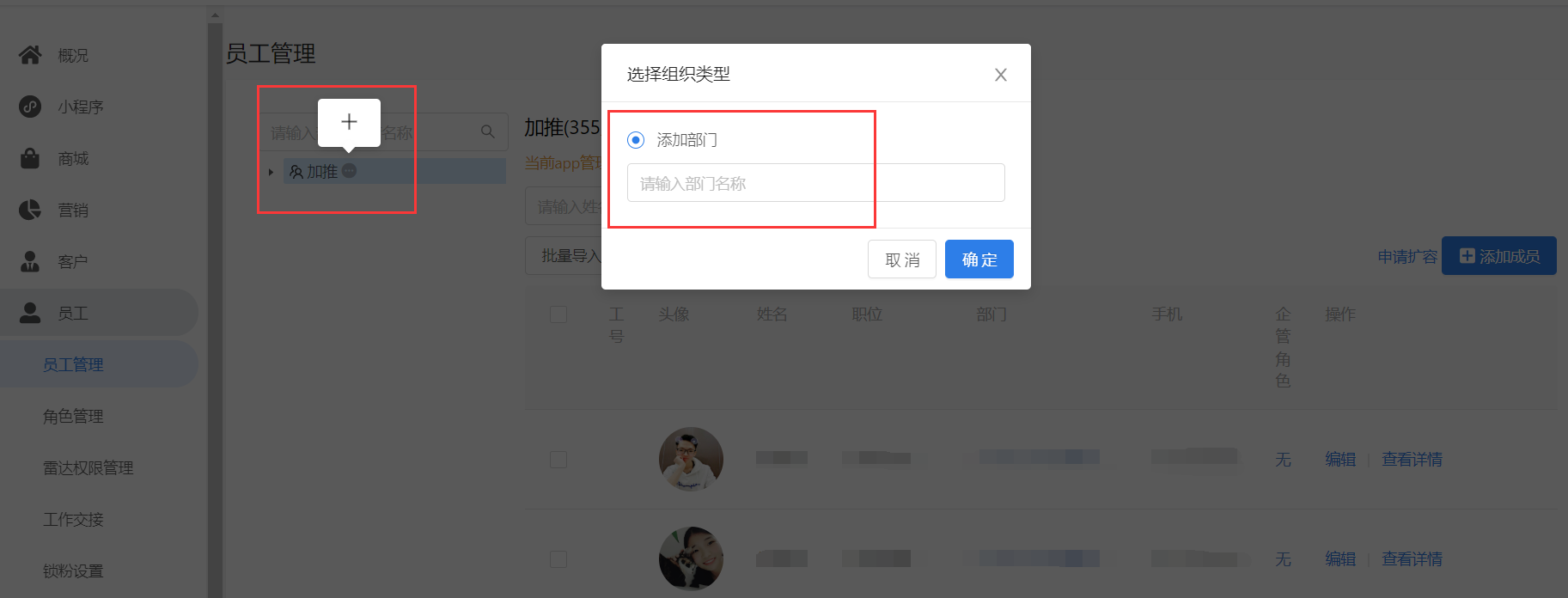Focus the 请输入部门名称 input field
1568x598 pixels.
[816, 183]
